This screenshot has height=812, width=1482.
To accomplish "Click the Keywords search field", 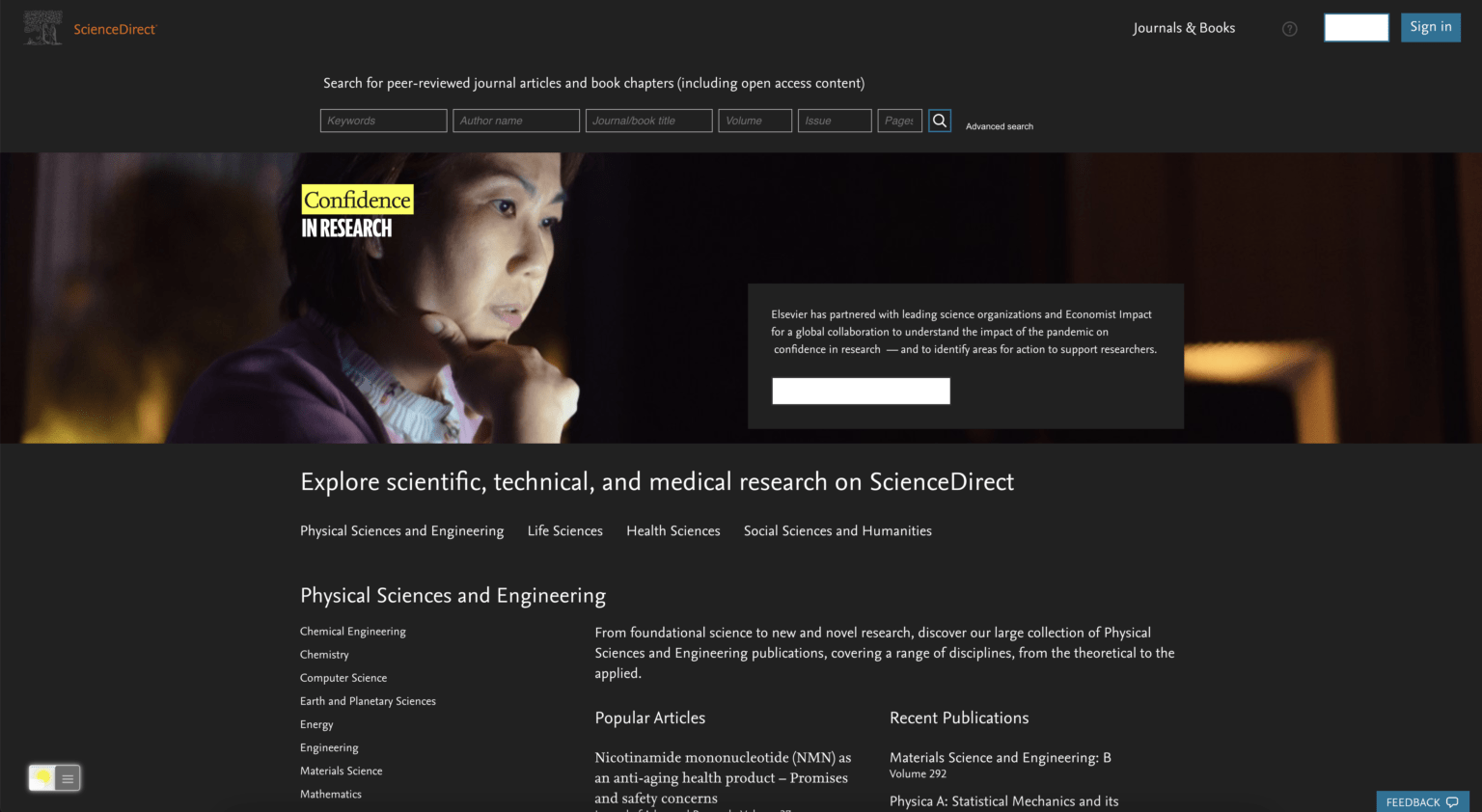I will click(x=383, y=120).
